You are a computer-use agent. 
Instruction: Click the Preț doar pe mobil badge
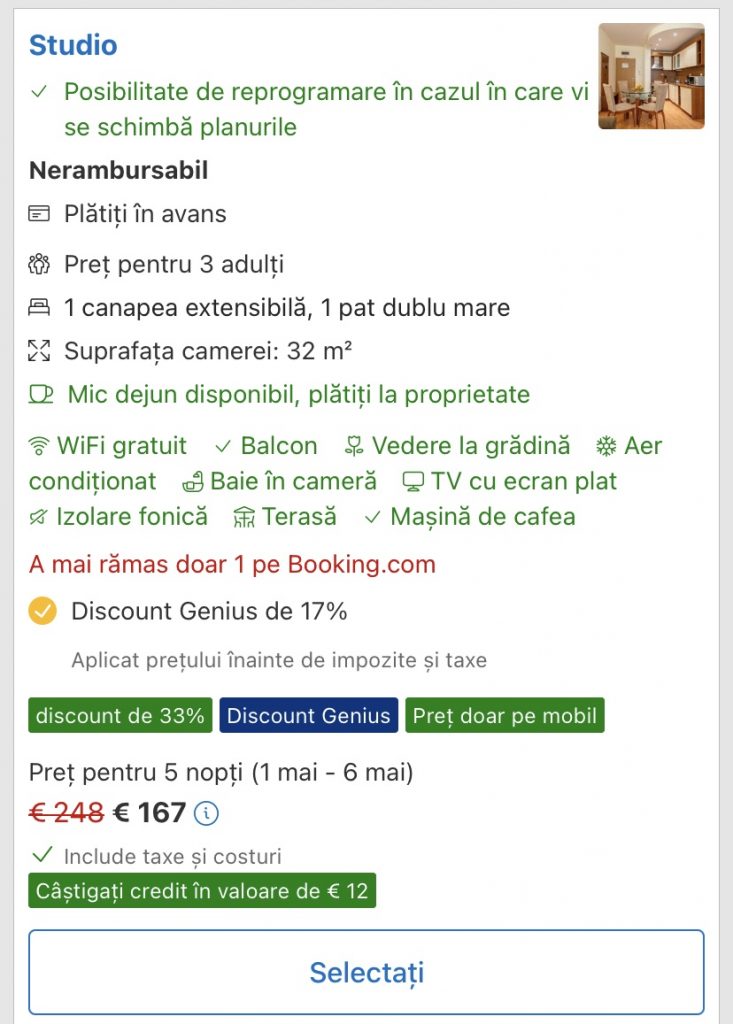click(x=504, y=716)
